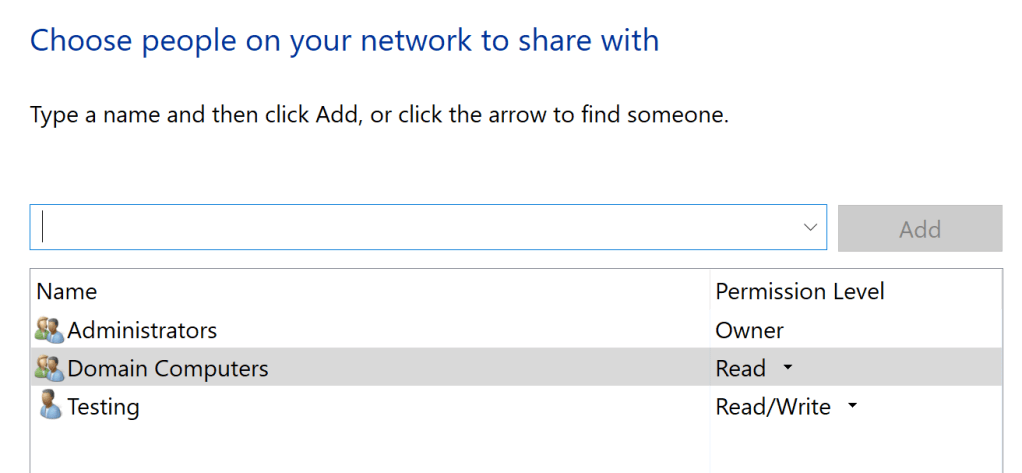Click the Permission Level column header
Screen dimensions: 1022x473
click(800, 292)
